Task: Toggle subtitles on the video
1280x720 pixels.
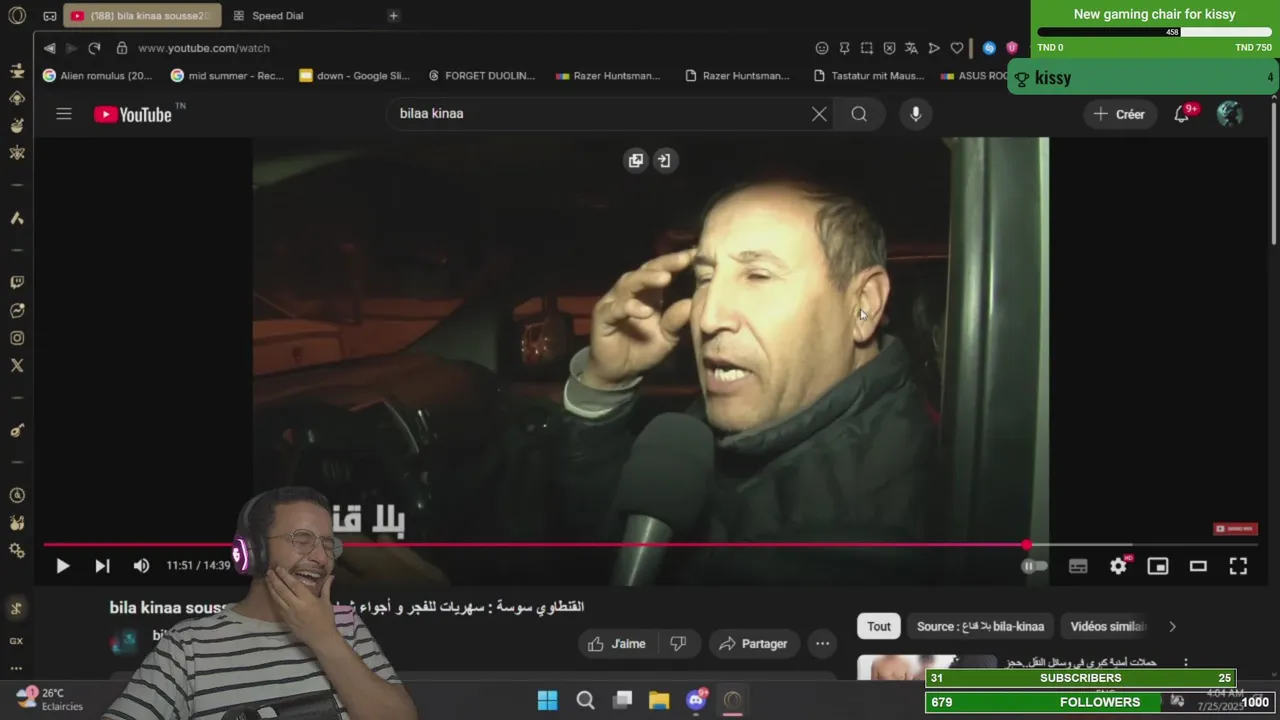Action: tap(1078, 566)
